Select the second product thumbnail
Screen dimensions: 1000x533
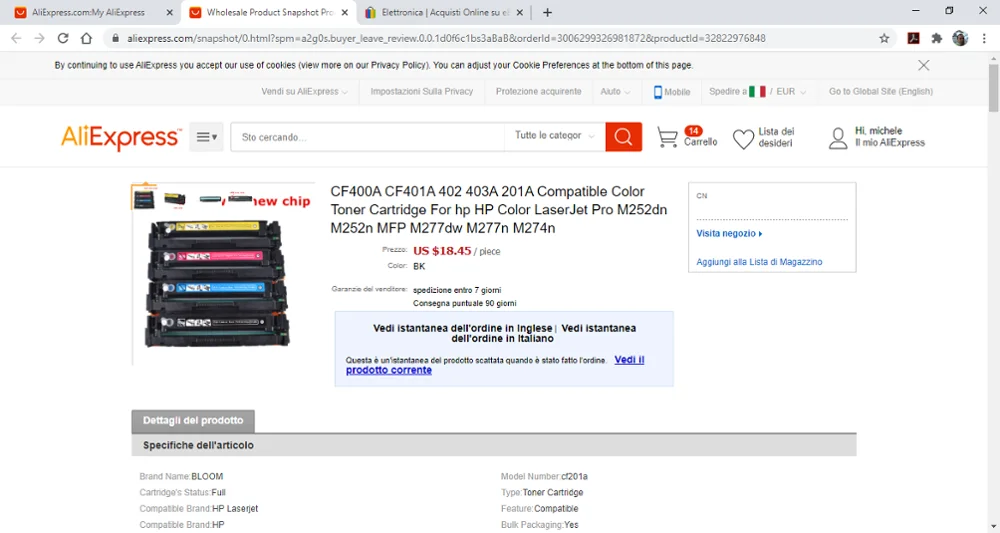pyautogui.click(x=175, y=200)
